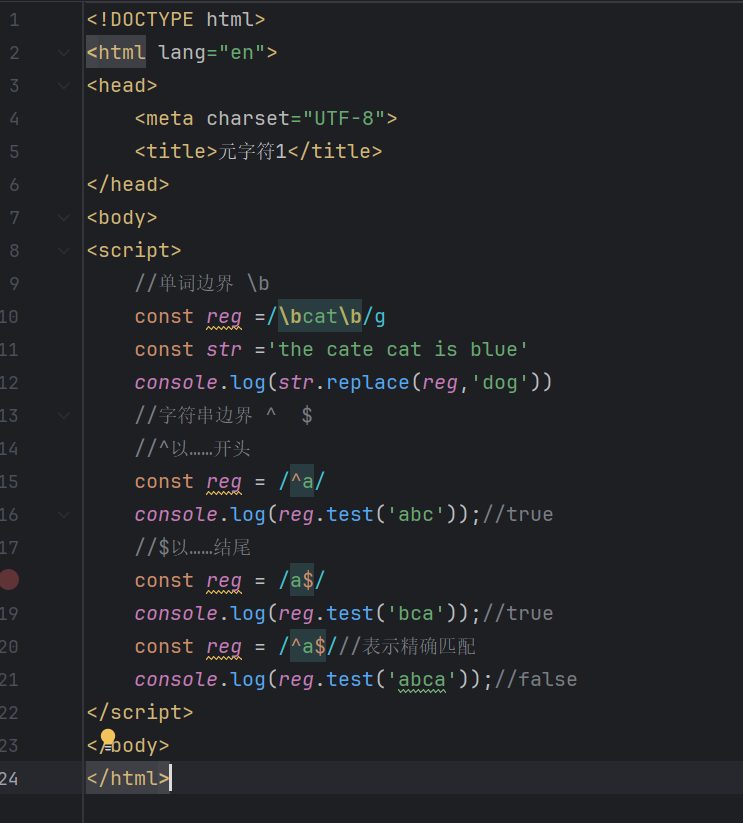Collapse the body tag fold on line 7

point(63,217)
